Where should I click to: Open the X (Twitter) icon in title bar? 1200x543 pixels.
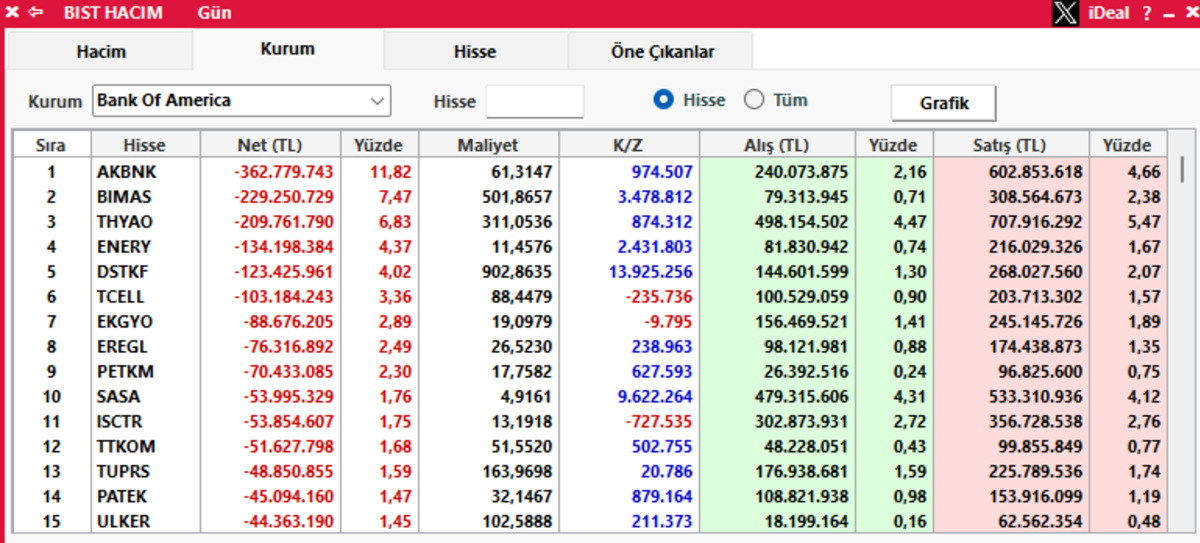point(1066,13)
